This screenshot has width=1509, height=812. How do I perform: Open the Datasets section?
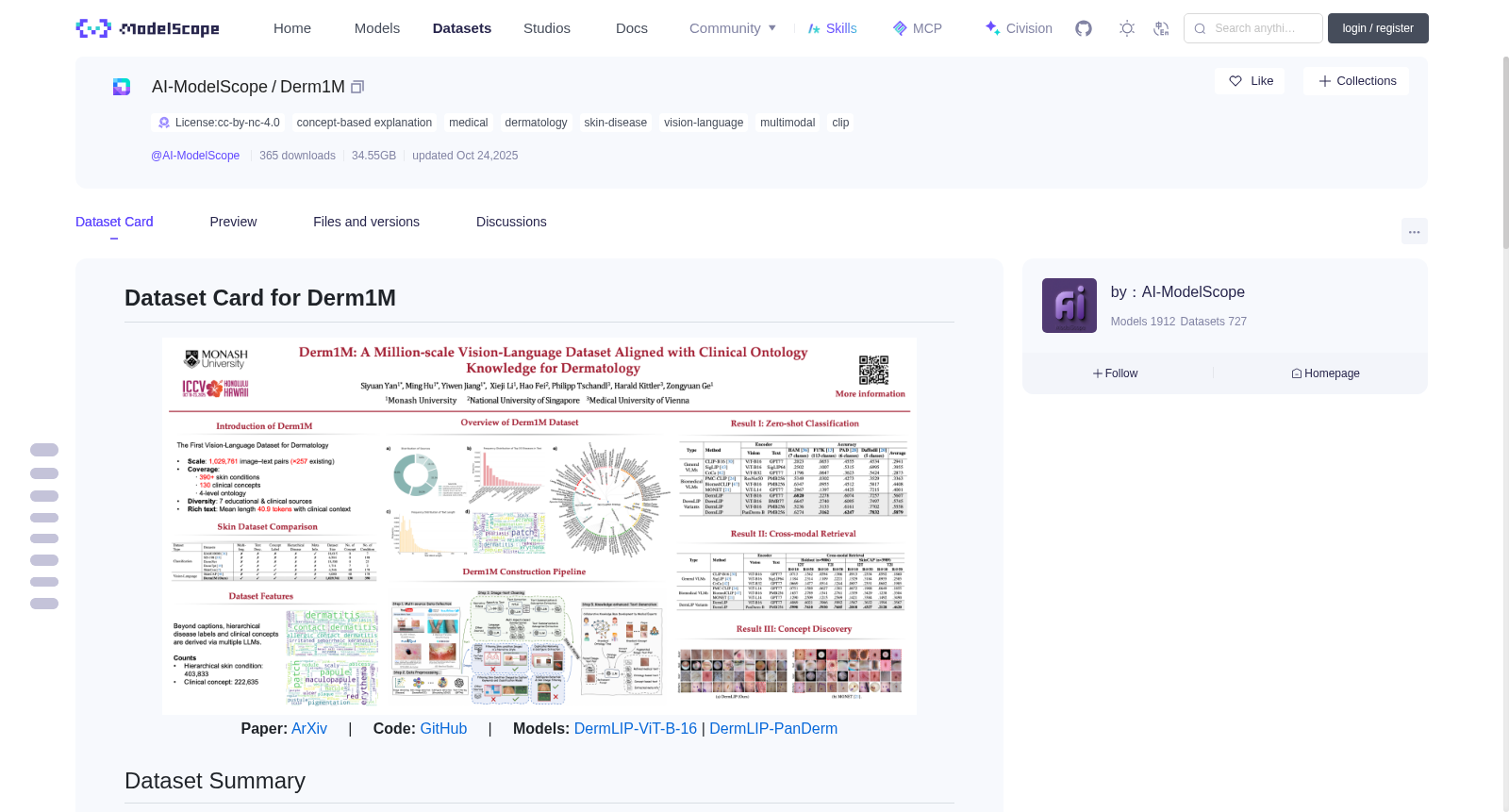coord(462,28)
